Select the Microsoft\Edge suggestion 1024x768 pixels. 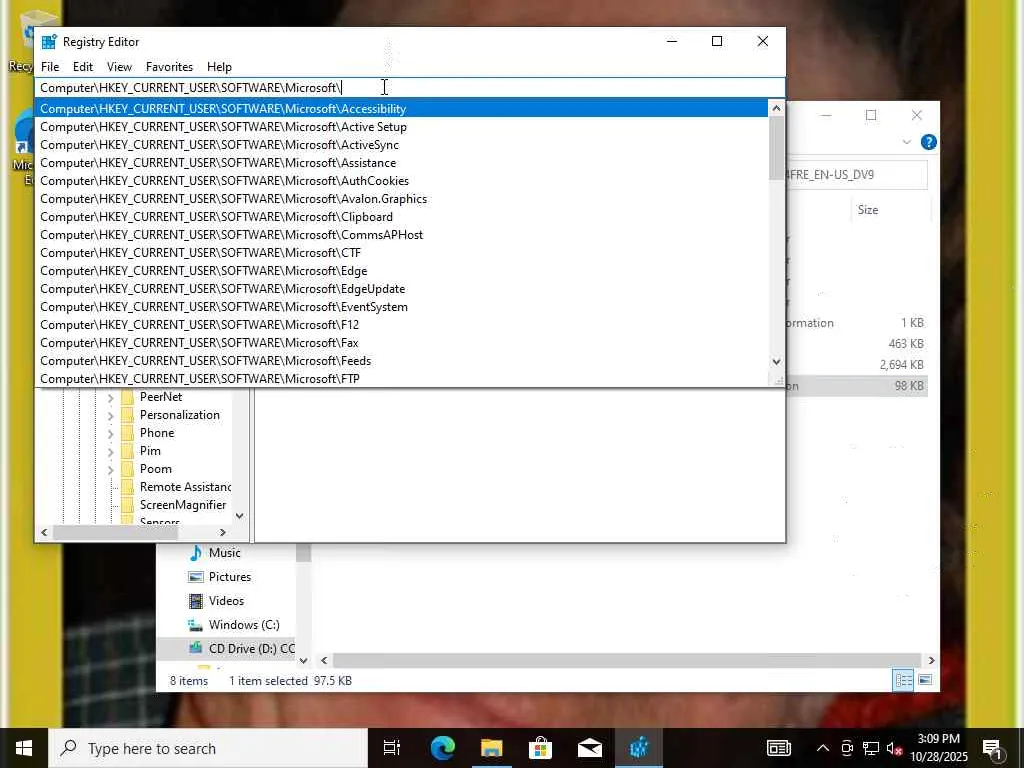tap(402, 270)
